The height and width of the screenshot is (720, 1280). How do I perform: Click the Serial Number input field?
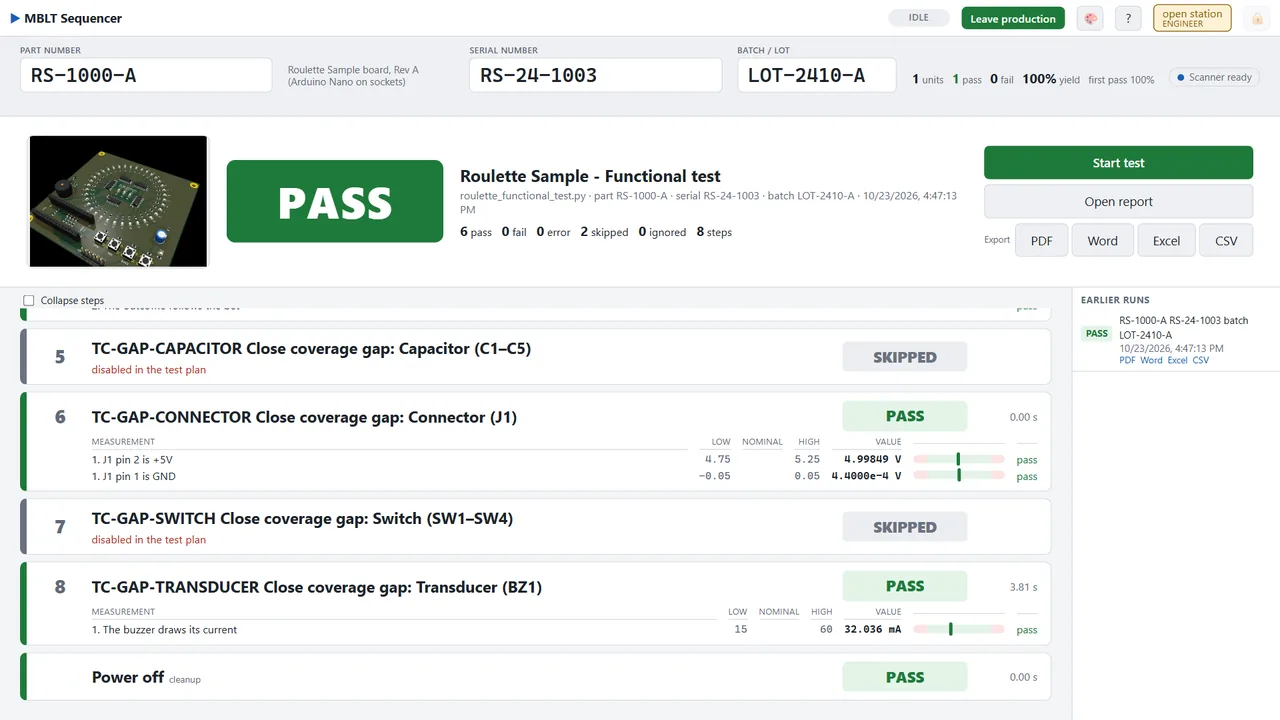(595, 75)
